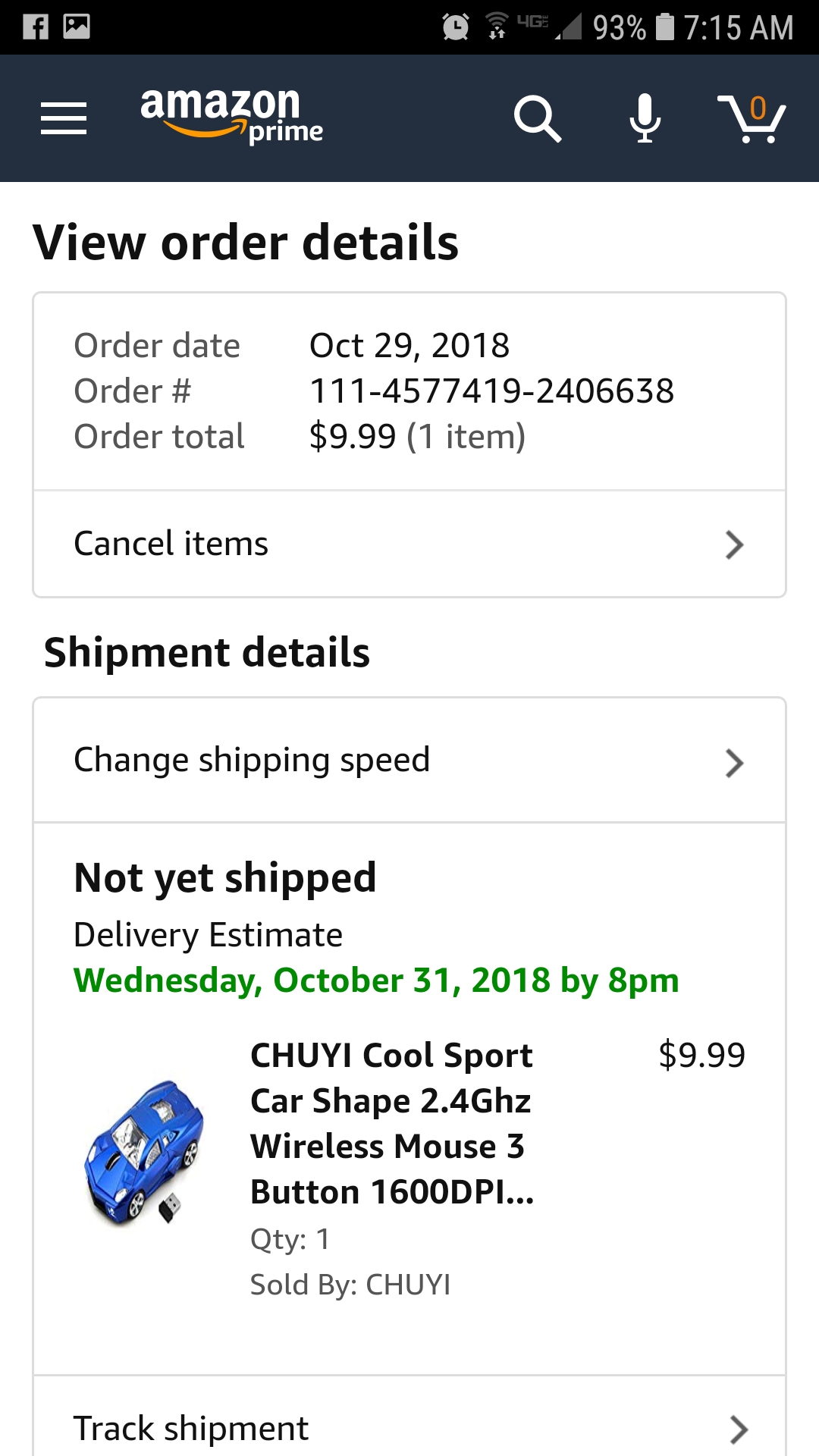Tap the Sold By: CHUYI text
The image size is (819, 1456).
coord(350,1285)
